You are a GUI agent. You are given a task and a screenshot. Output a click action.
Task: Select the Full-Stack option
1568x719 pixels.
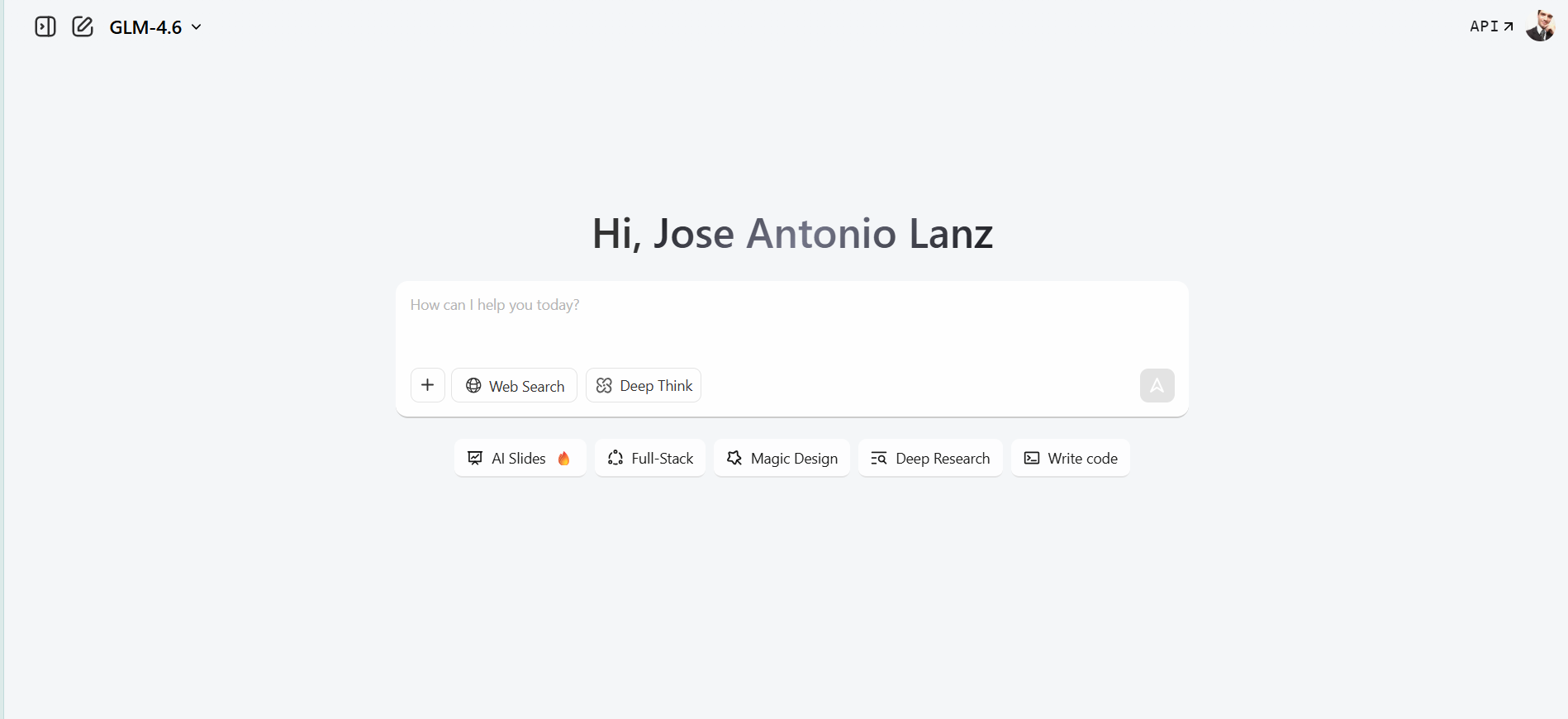(x=650, y=459)
